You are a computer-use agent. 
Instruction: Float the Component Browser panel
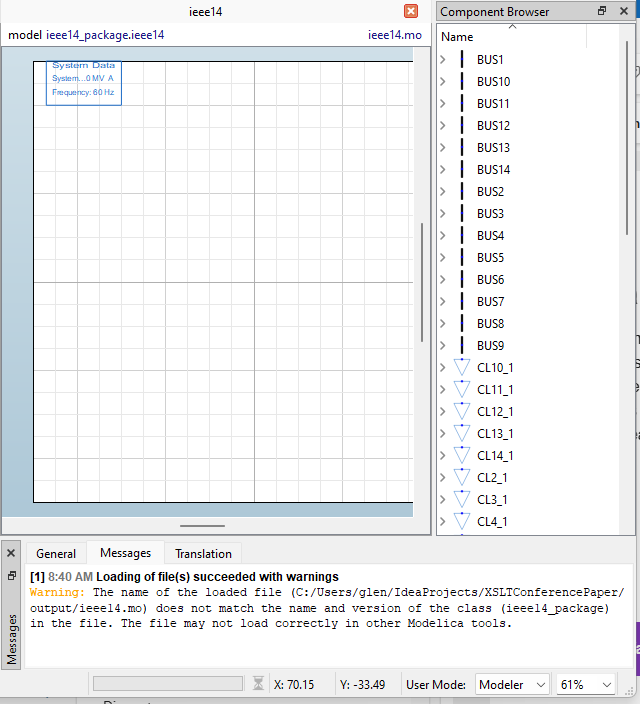tap(602, 11)
